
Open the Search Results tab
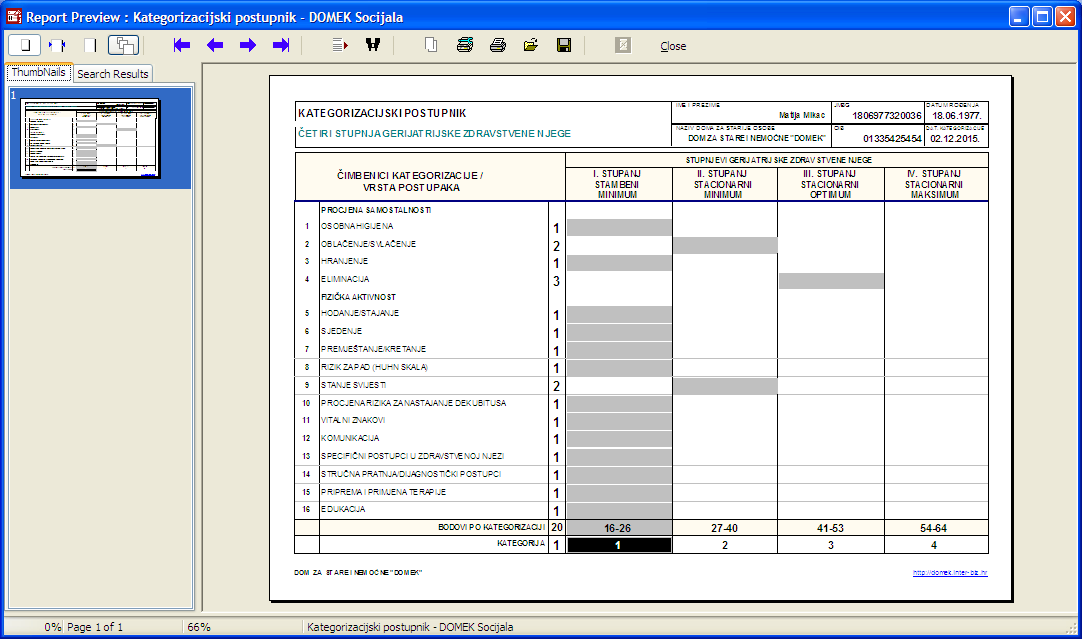click(112, 74)
